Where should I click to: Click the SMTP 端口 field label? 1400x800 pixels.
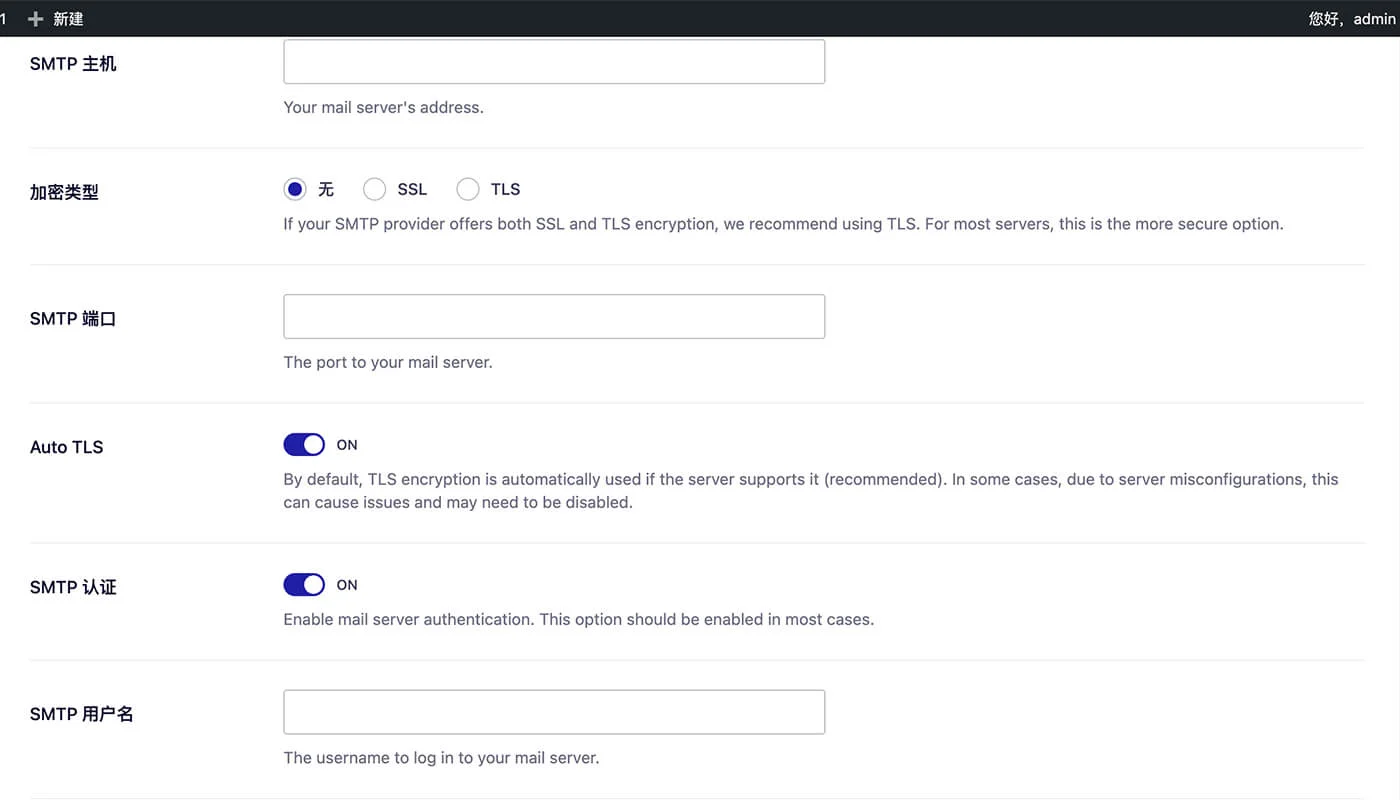73,319
